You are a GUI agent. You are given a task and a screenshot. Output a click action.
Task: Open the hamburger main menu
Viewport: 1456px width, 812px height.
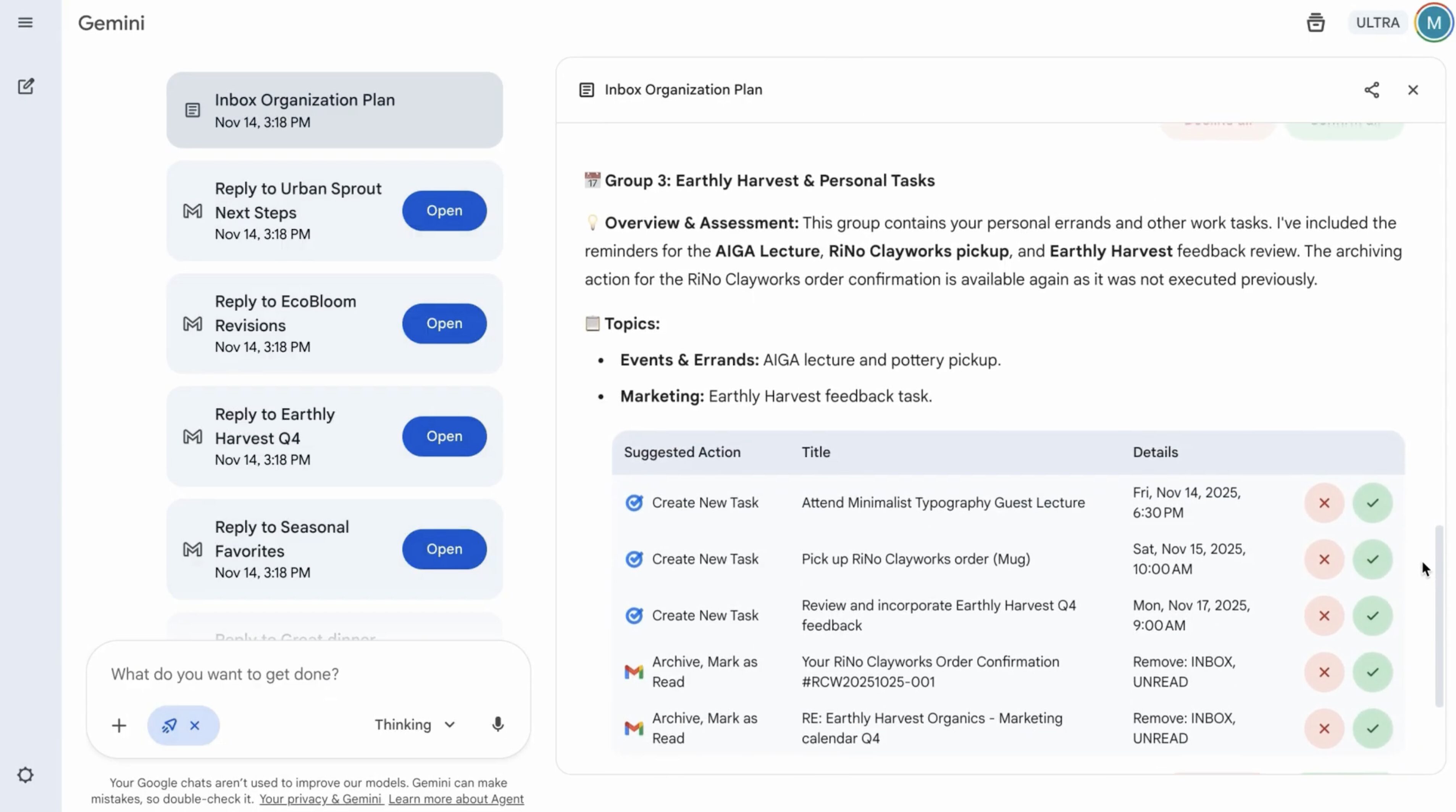(25, 23)
